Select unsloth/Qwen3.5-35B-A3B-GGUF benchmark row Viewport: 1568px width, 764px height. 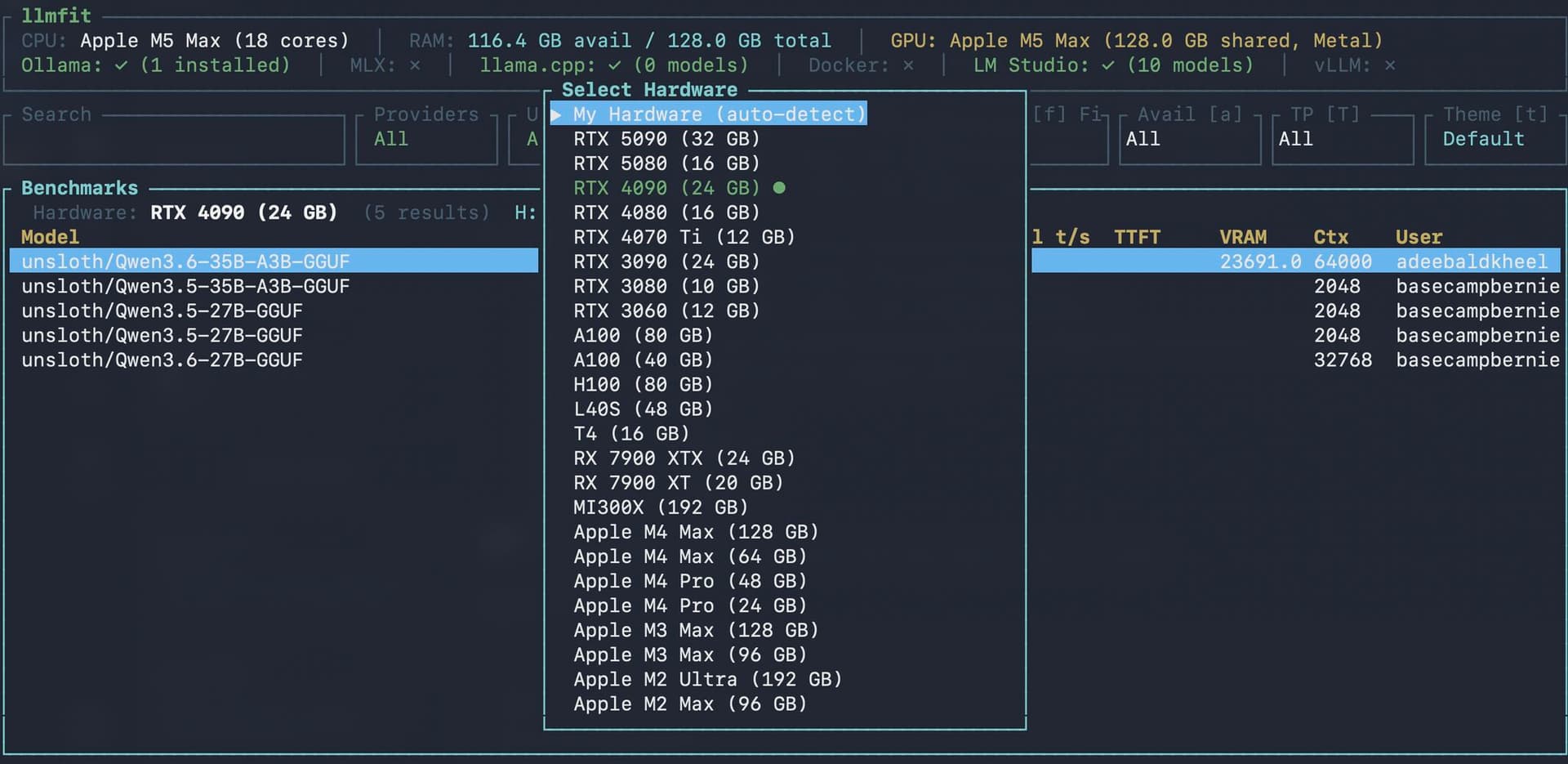click(185, 286)
